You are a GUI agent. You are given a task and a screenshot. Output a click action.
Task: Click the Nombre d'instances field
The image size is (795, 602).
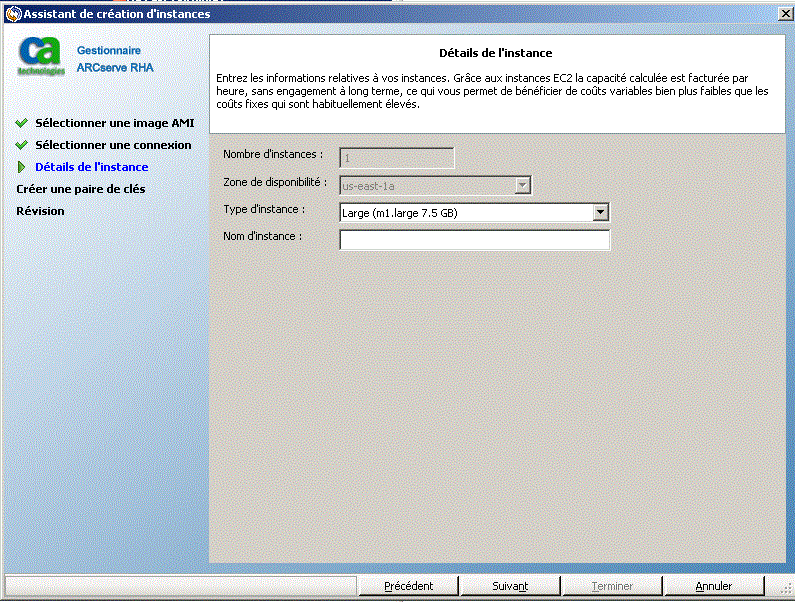[x=396, y=158]
